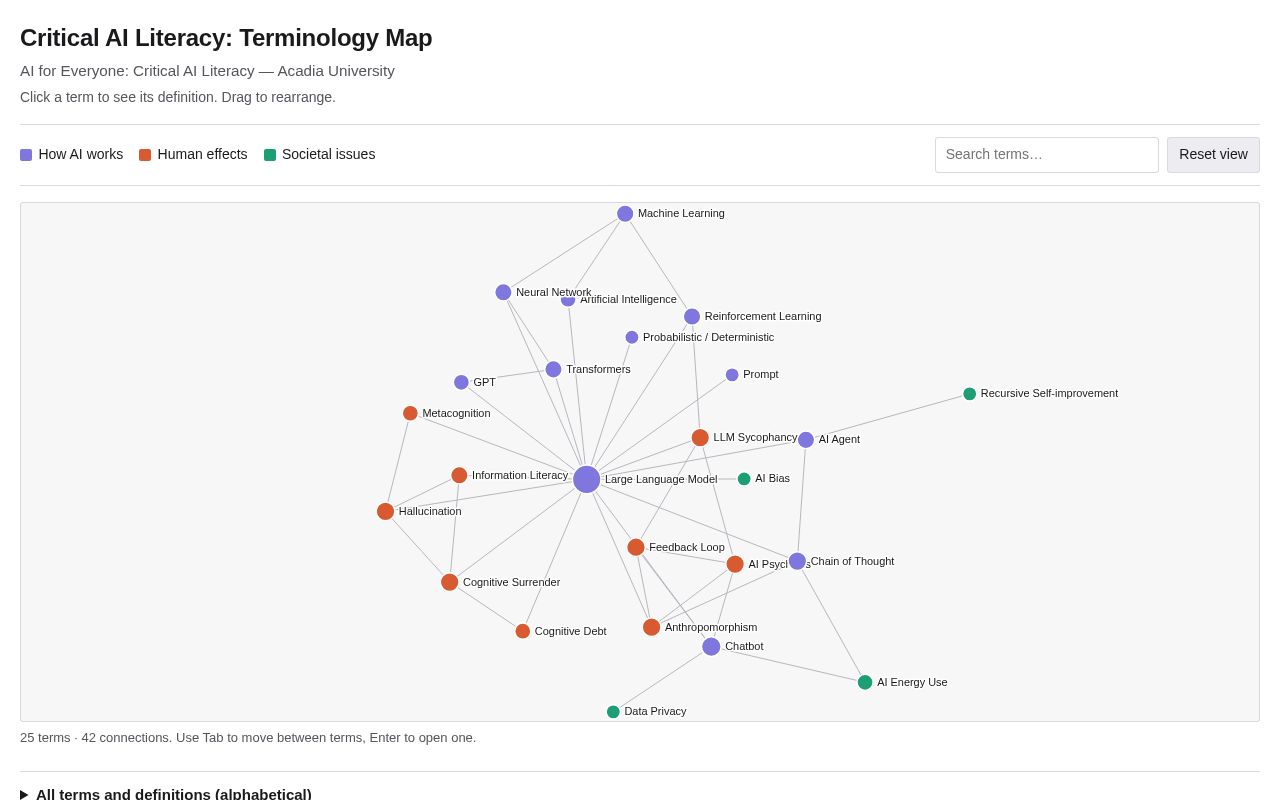The height and width of the screenshot is (800, 1280).
Task: Click the Cognitive Surrender node
Action: click(x=450, y=582)
